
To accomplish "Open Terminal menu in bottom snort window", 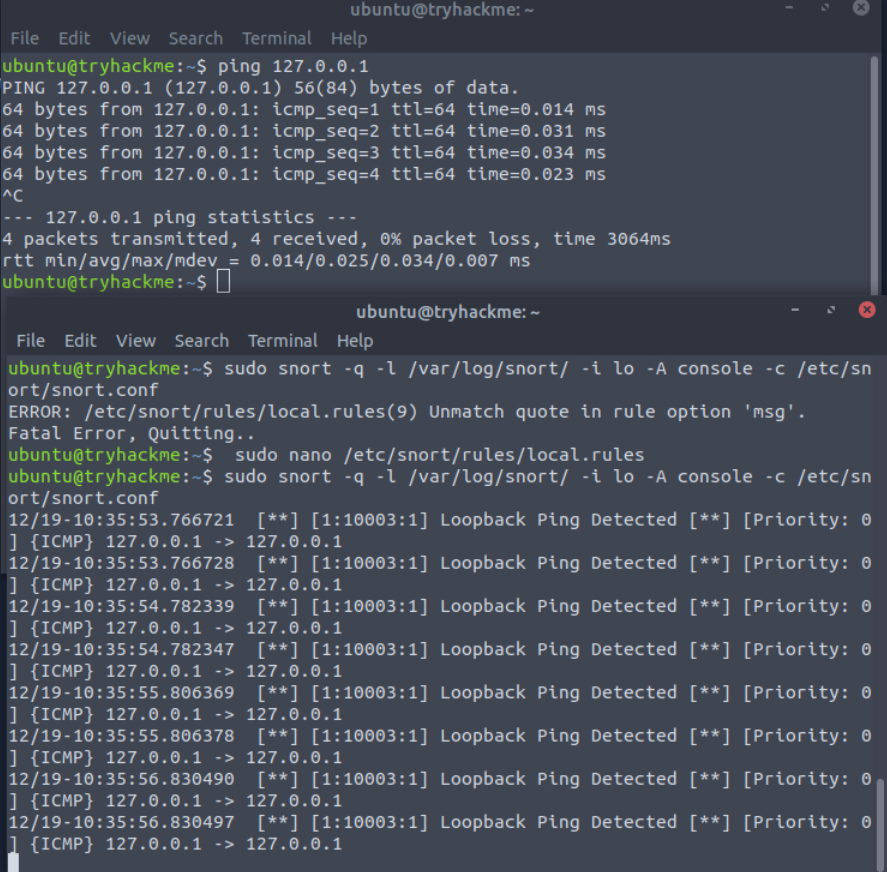I will click(283, 341).
